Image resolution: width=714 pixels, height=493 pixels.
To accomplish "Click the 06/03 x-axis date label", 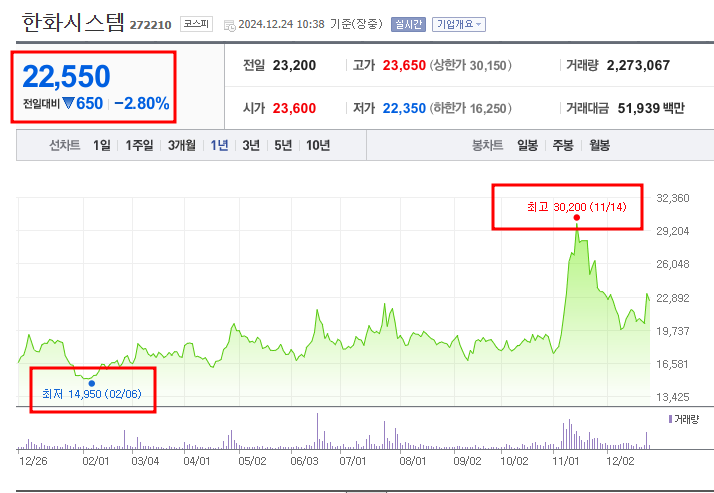I will [x=304, y=461].
